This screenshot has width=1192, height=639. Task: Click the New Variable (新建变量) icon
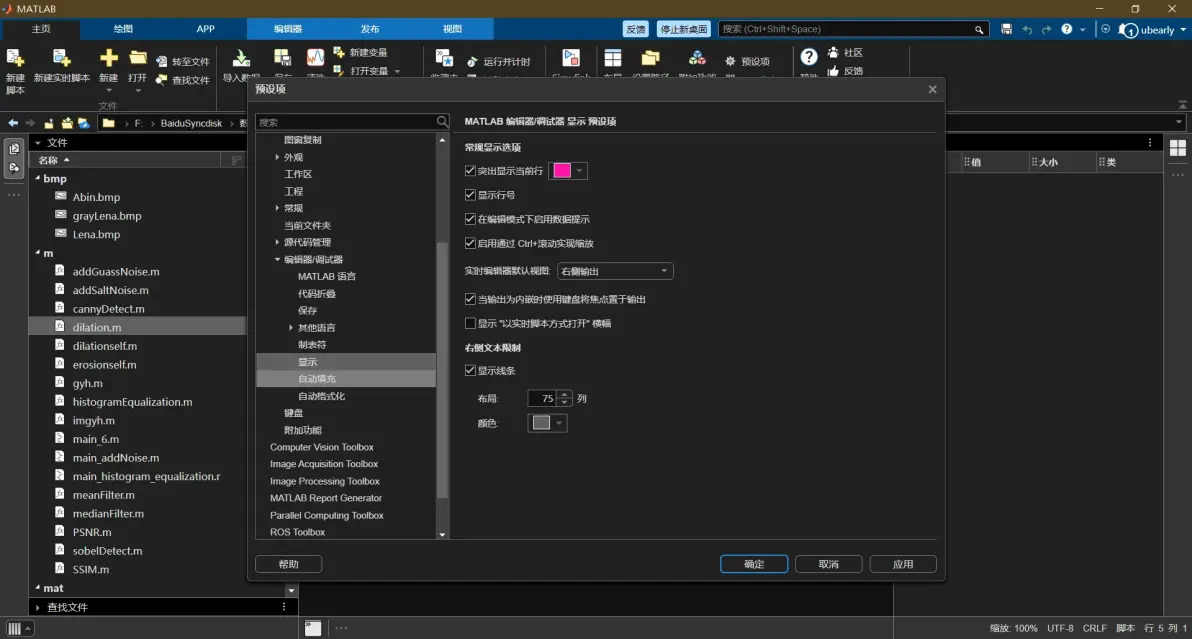point(339,52)
